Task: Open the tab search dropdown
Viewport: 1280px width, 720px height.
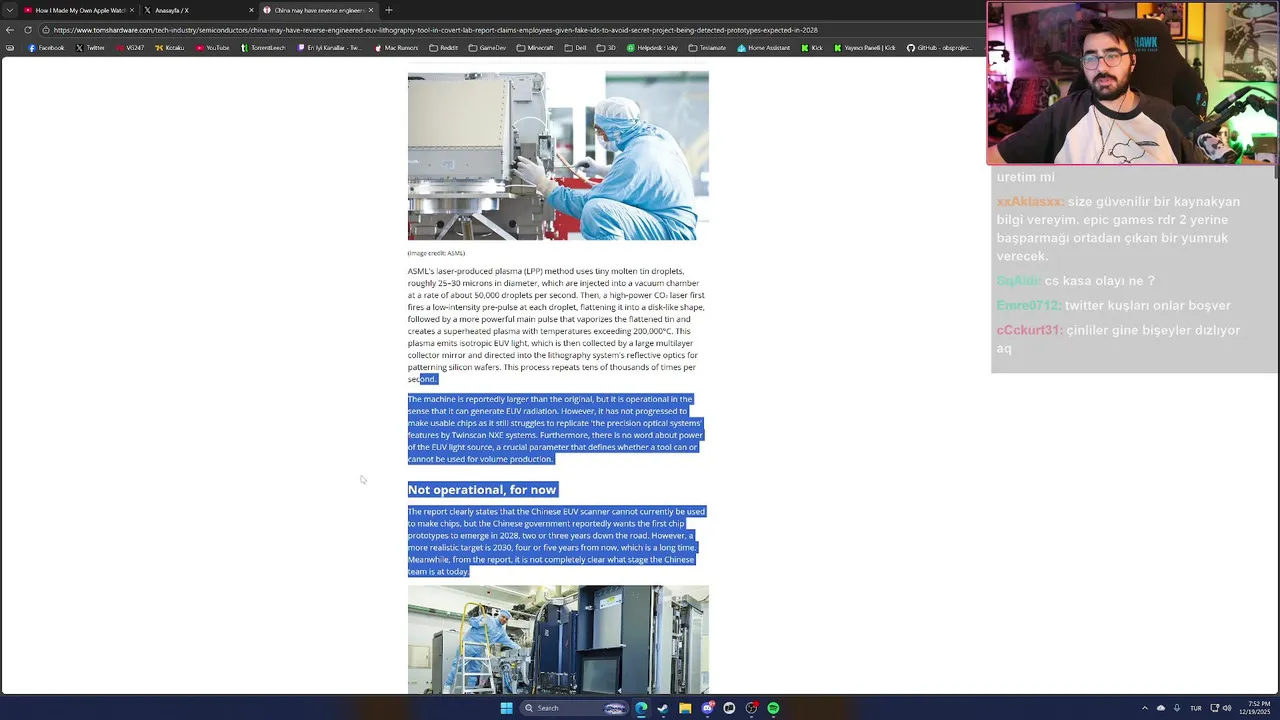Action: point(9,10)
